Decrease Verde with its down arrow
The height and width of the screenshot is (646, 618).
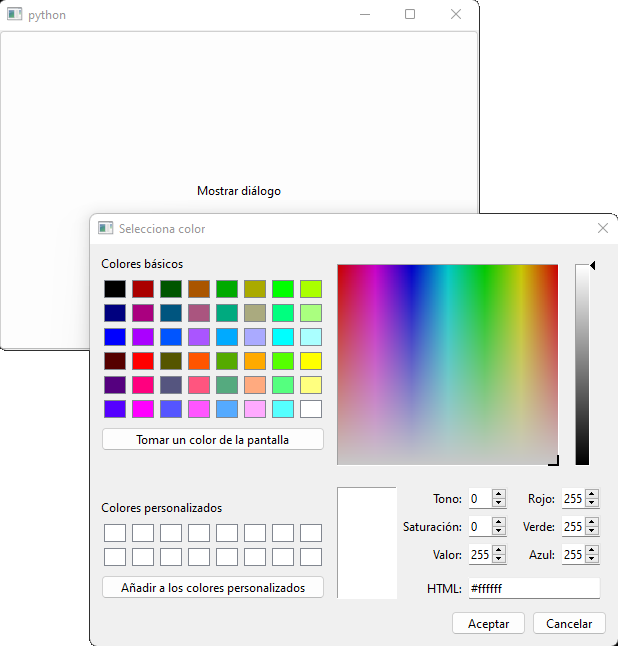[x=592, y=531]
